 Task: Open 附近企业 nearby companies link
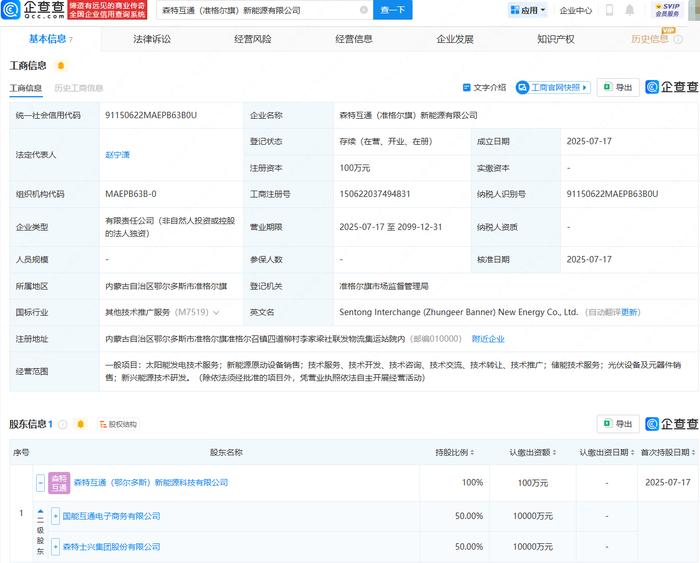pyautogui.click(x=488, y=339)
